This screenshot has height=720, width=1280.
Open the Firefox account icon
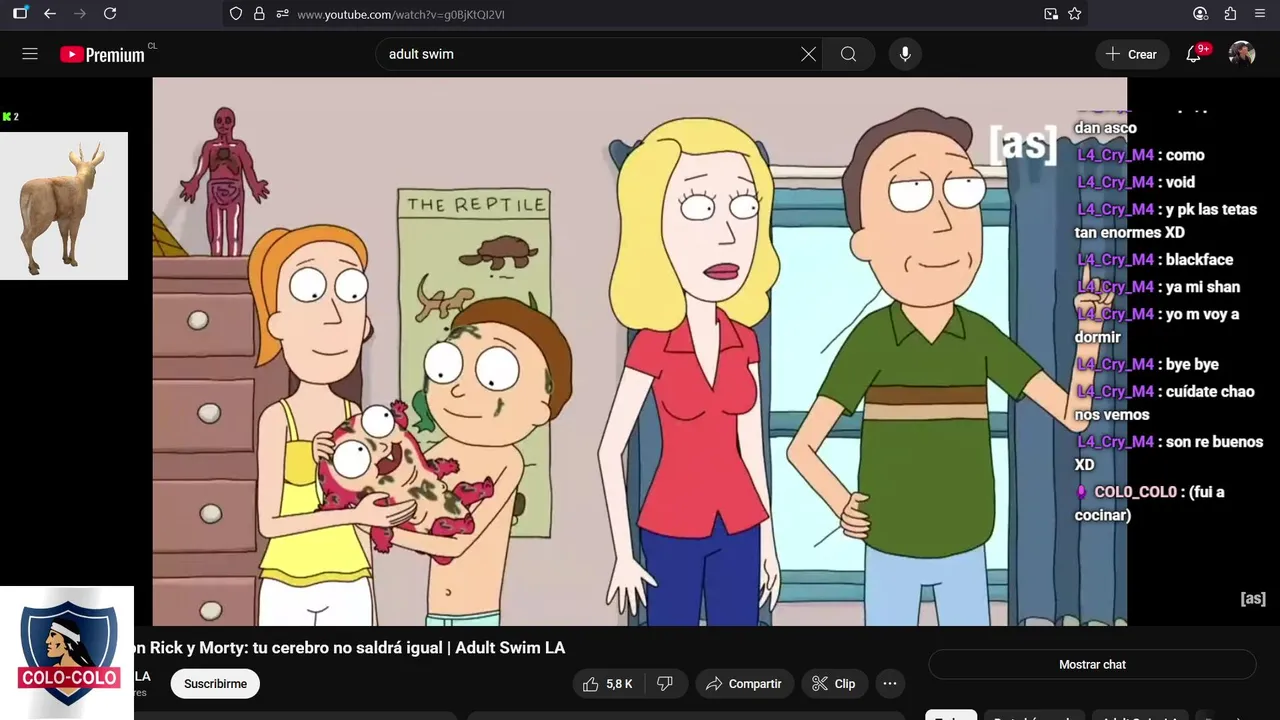pyautogui.click(x=1200, y=14)
